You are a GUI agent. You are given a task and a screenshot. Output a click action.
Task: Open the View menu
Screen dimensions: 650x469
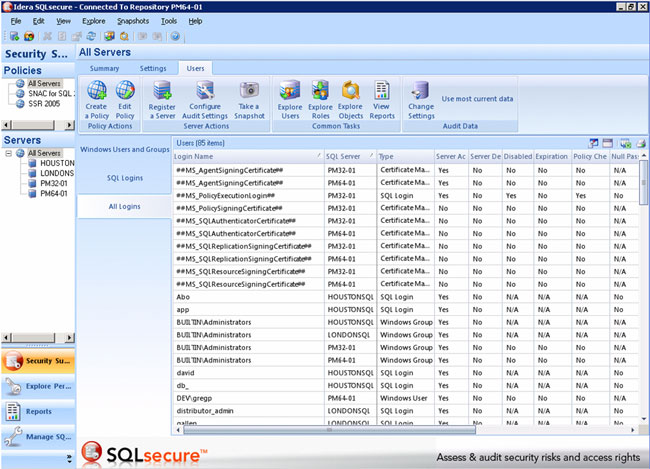click(63, 21)
